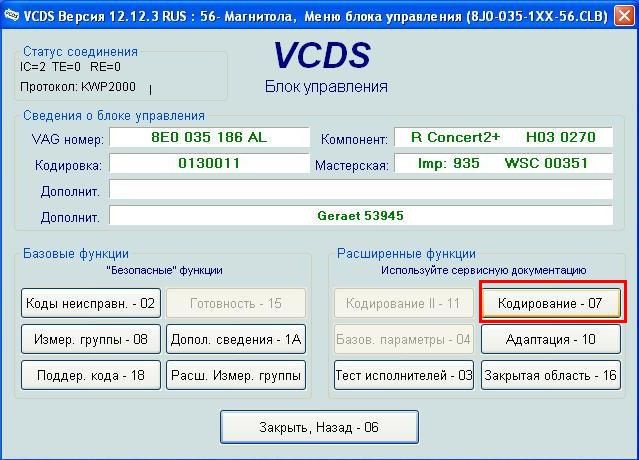Click the Geraet 53945 field

coord(361,216)
